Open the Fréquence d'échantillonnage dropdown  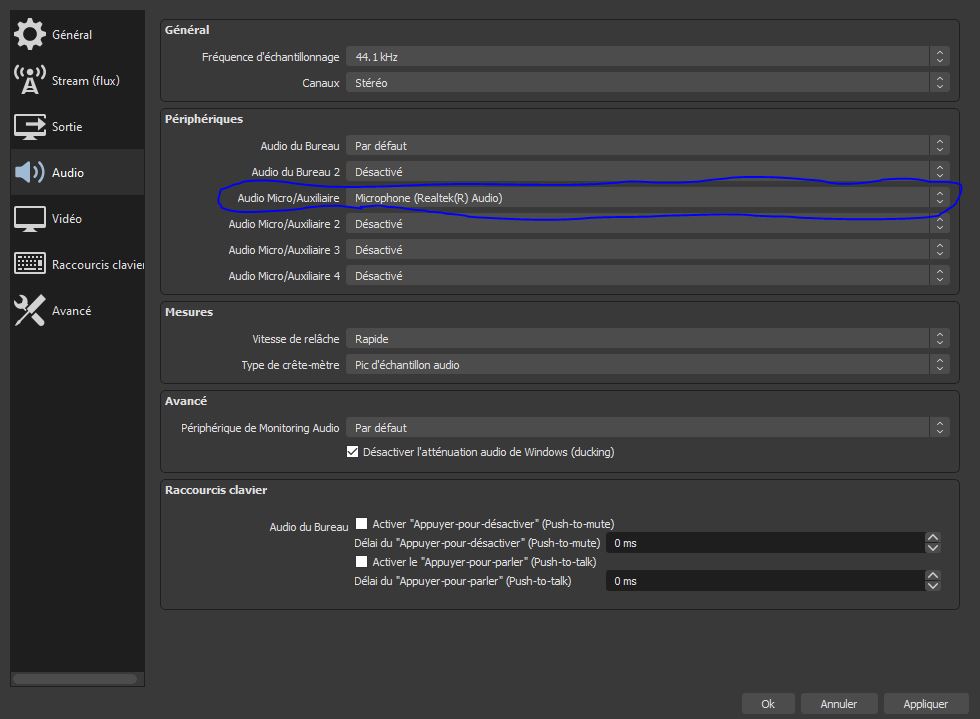[x=648, y=57]
